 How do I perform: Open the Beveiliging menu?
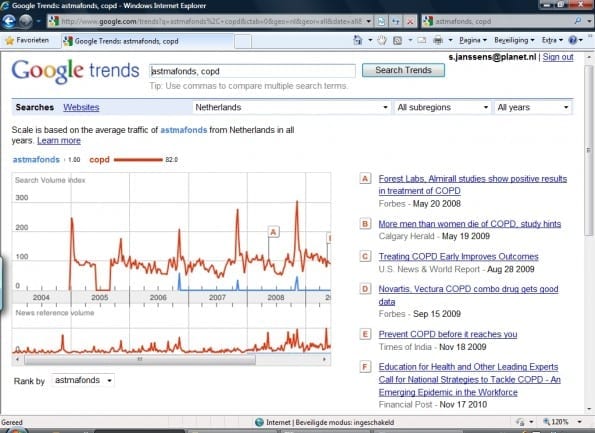pos(514,40)
